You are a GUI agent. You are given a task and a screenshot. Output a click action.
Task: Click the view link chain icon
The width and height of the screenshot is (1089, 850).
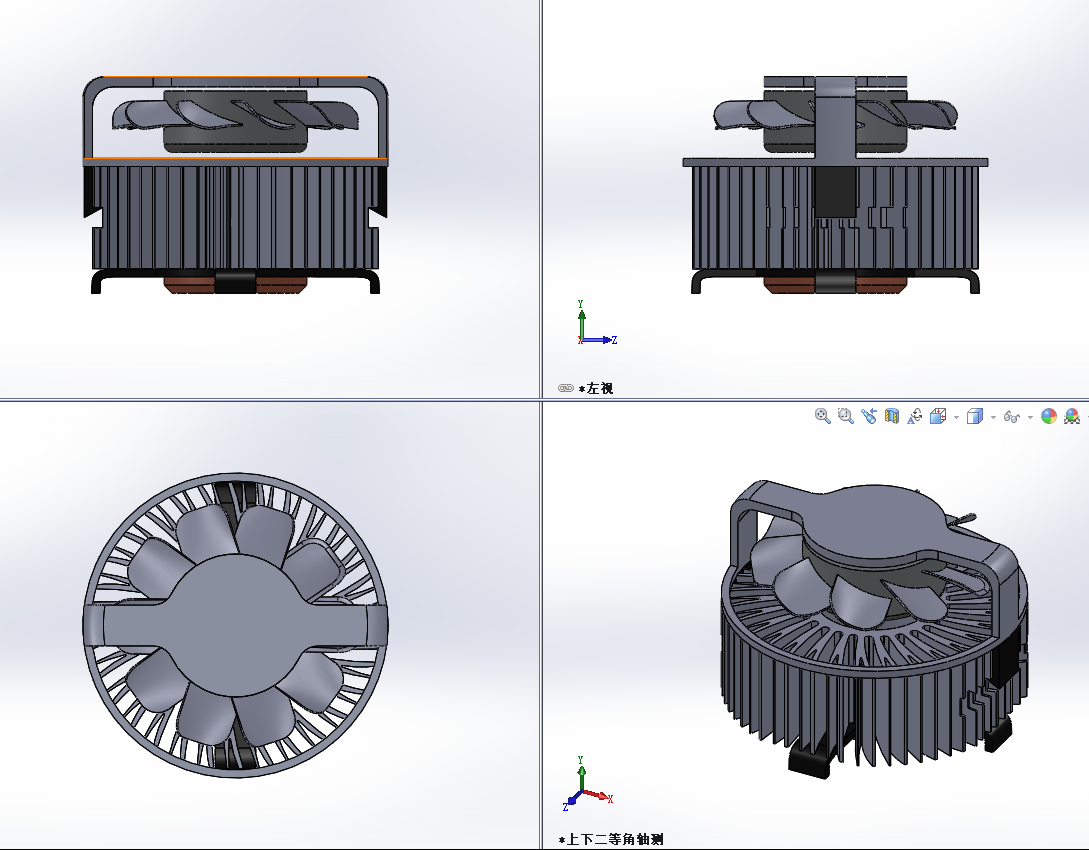pyautogui.click(x=565, y=388)
